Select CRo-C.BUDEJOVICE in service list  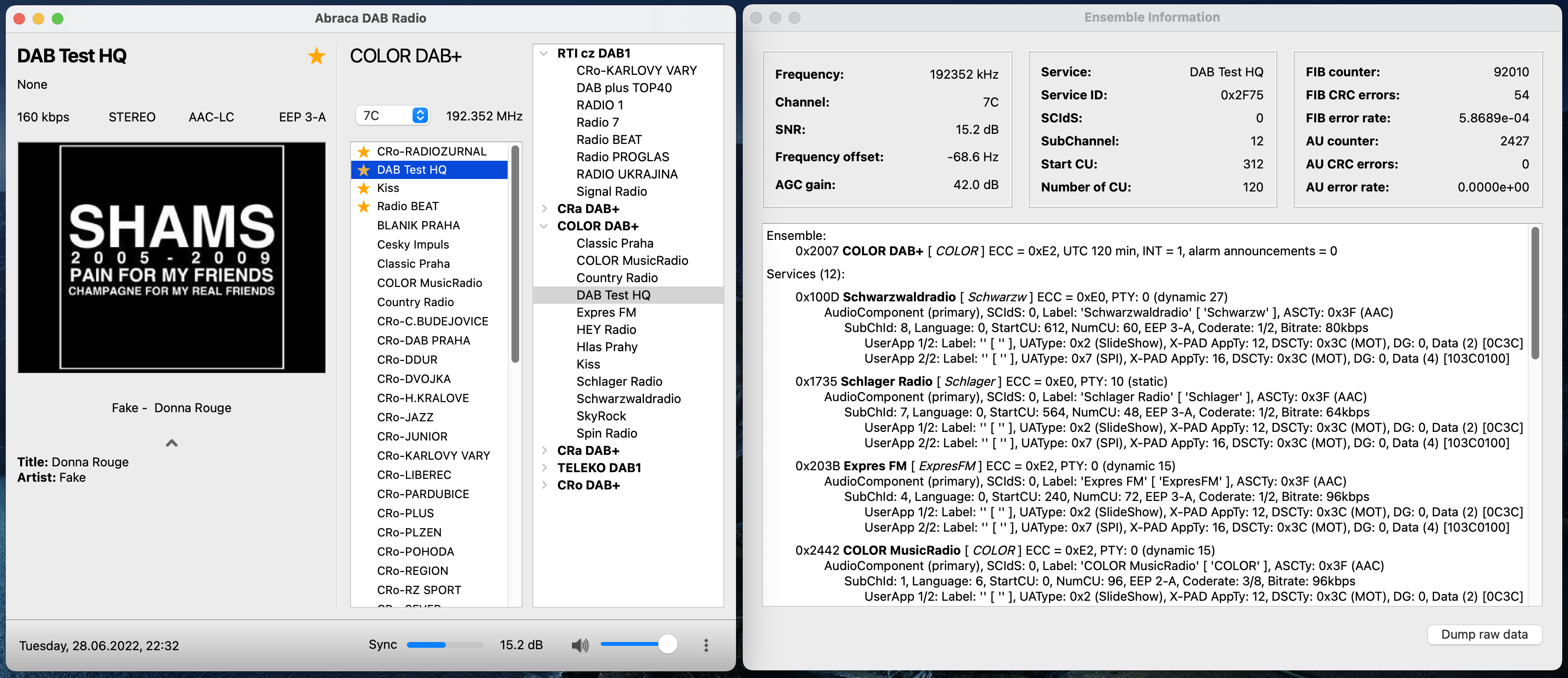(x=430, y=321)
